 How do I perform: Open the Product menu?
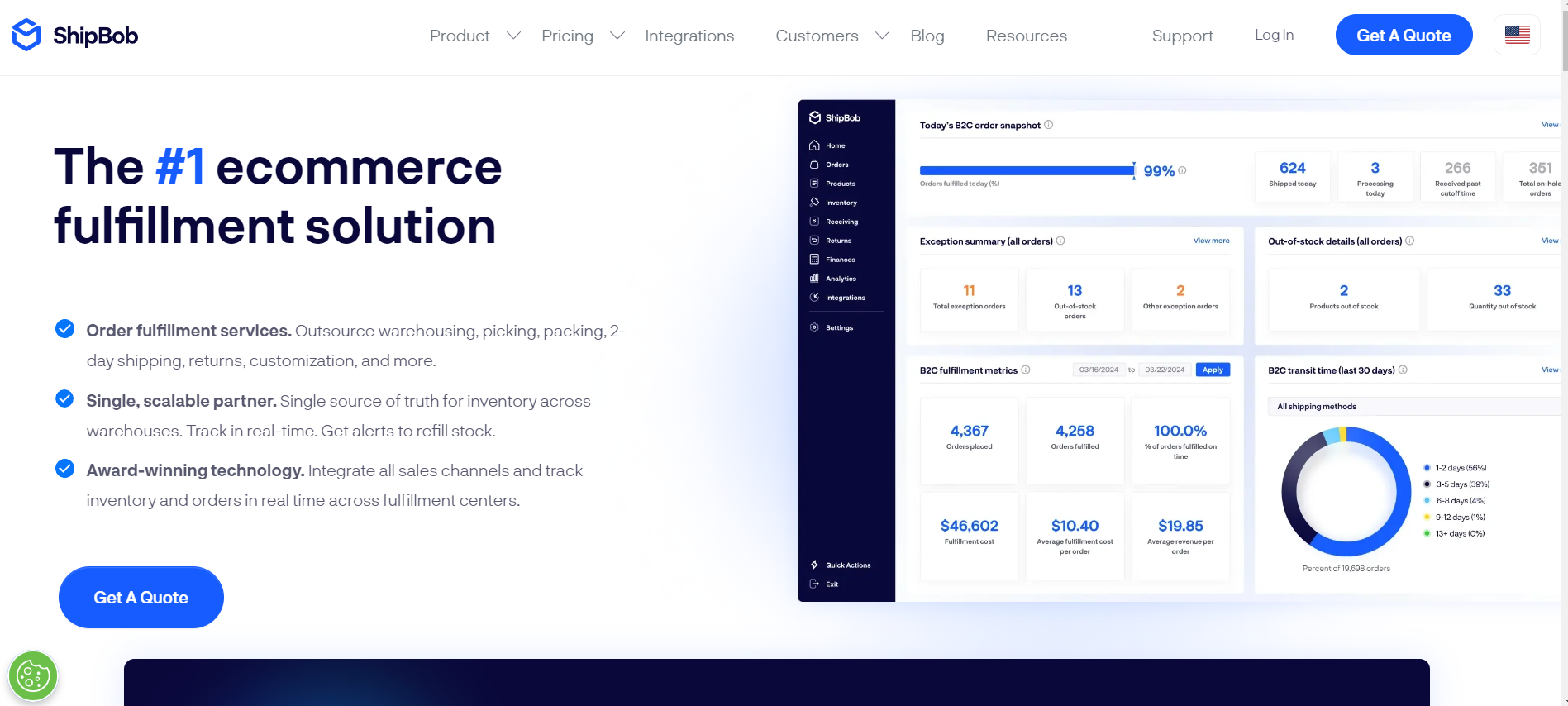pos(460,36)
